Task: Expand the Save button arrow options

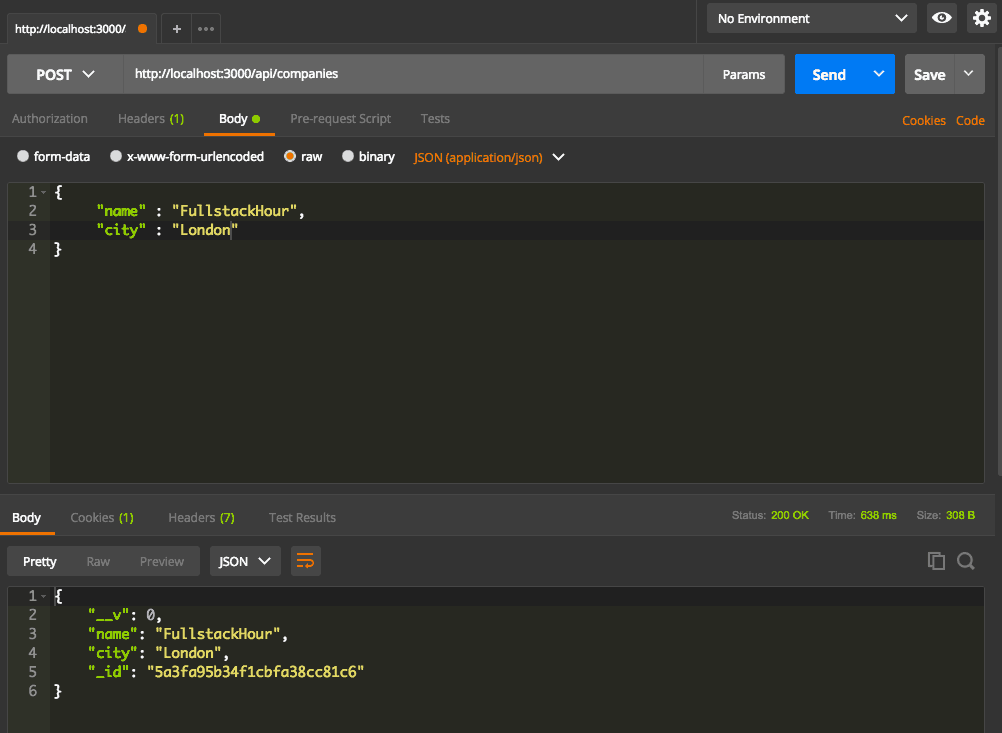Action: coord(969,74)
